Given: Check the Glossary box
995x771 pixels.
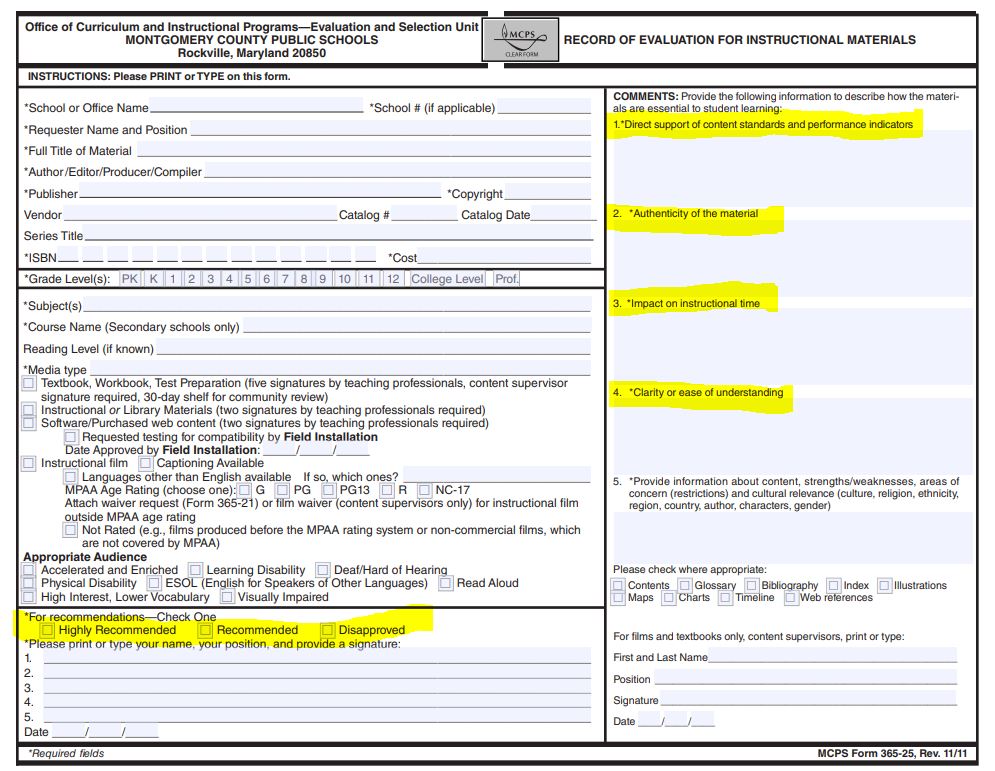Looking at the screenshot, I should 684,585.
